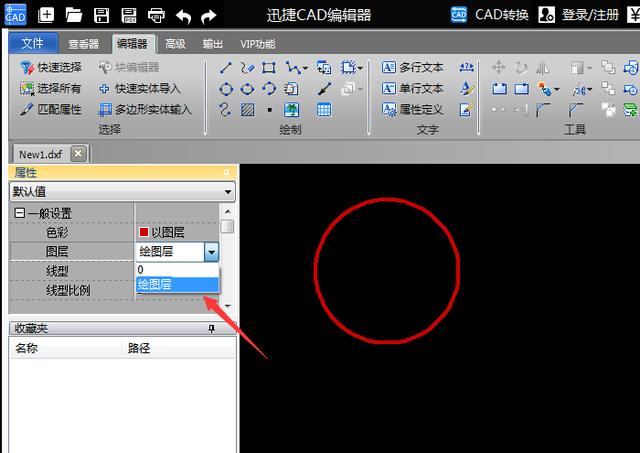Select the Circle drawing tool
The height and width of the screenshot is (453, 640).
pyautogui.click(x=226, y=89)
